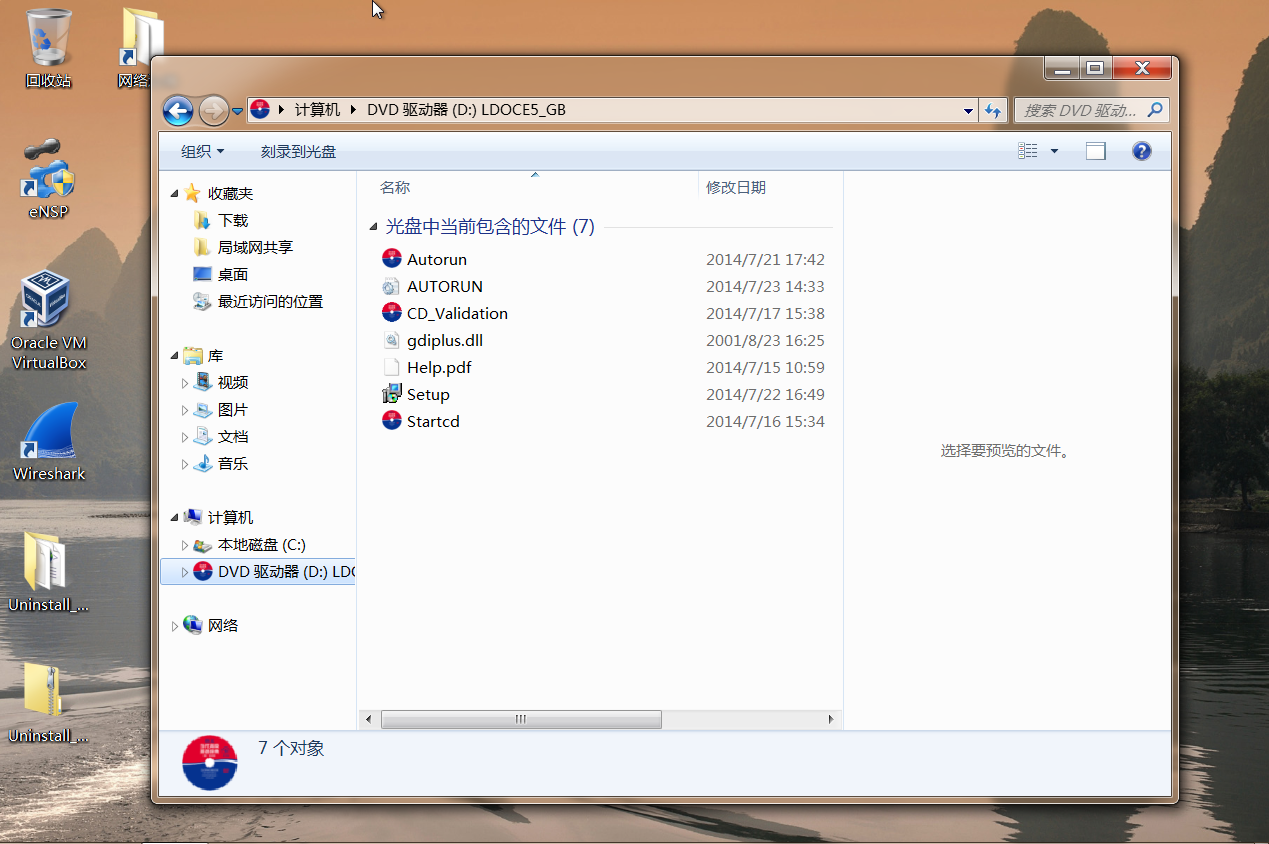Change view with the view icon
The height and width of the screenshot is (844, 1269).
click(1028, 151)
